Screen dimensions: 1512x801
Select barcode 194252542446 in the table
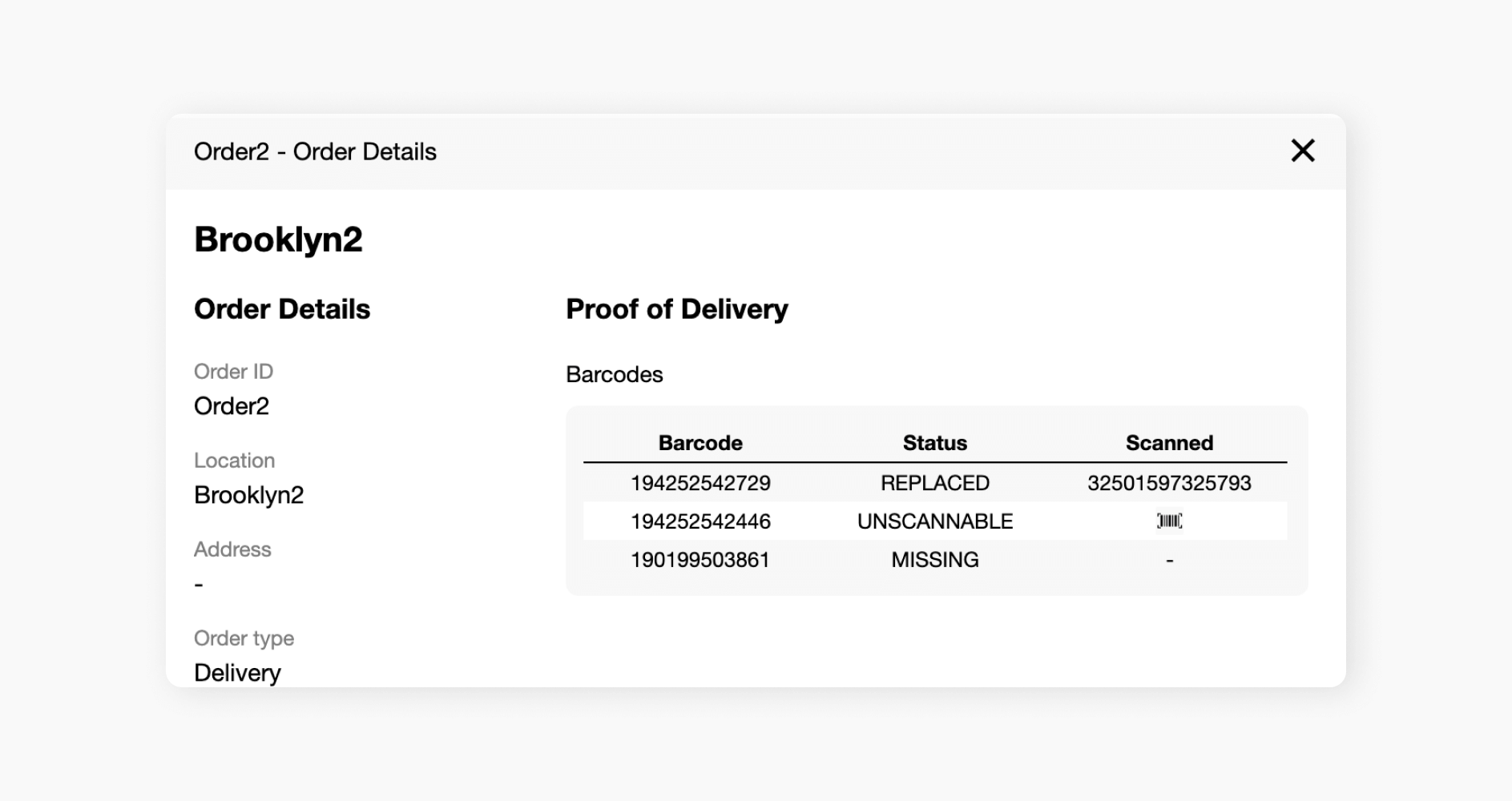[700, 521]
